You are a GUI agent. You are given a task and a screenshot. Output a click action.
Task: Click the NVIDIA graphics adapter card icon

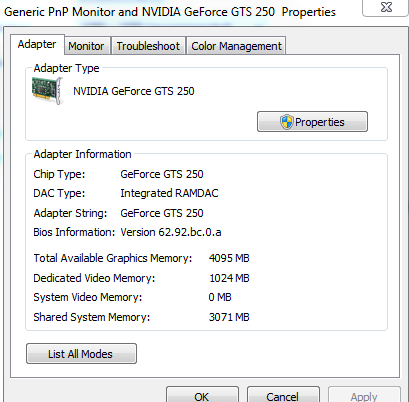pos(47,91)
